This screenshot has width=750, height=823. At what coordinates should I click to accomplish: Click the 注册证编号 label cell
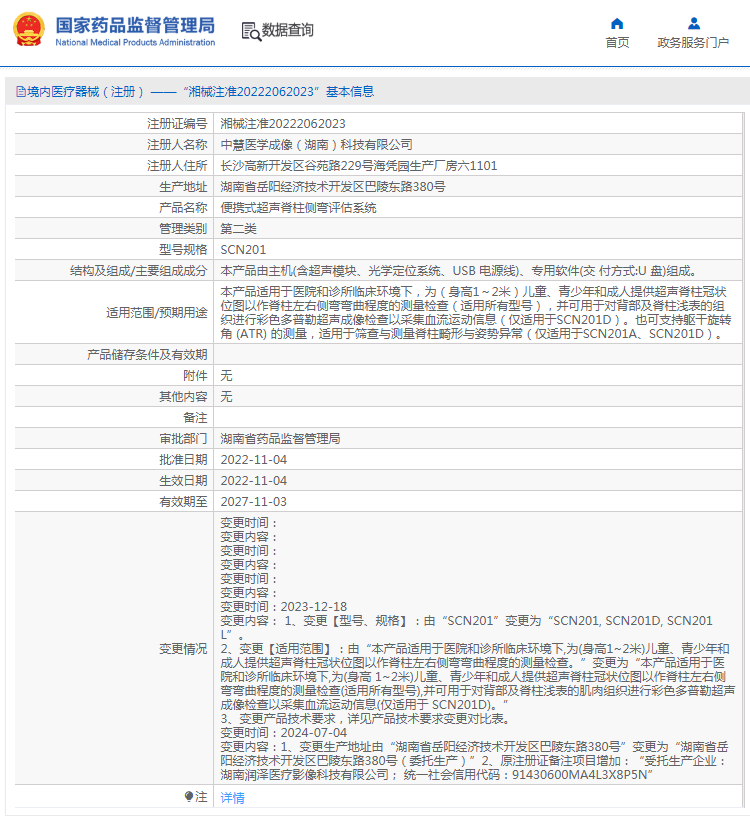[113, 124]
